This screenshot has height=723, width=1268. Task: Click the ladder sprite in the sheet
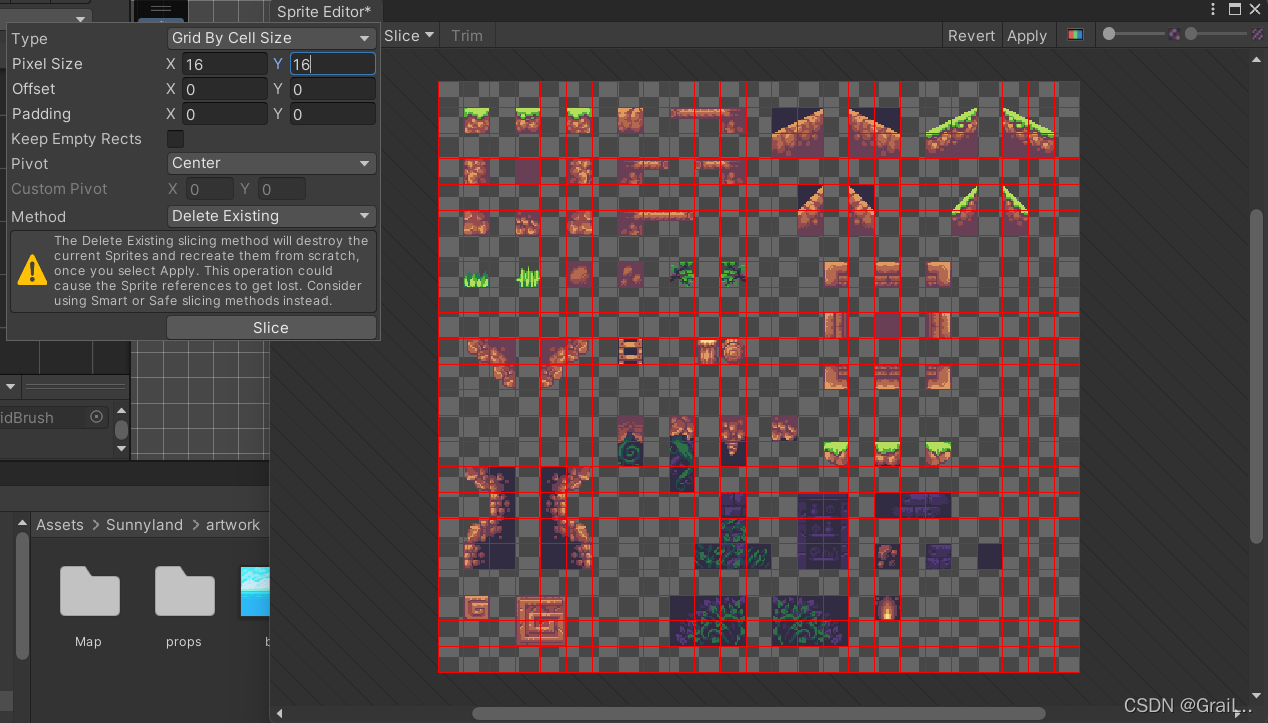point(630,351)
